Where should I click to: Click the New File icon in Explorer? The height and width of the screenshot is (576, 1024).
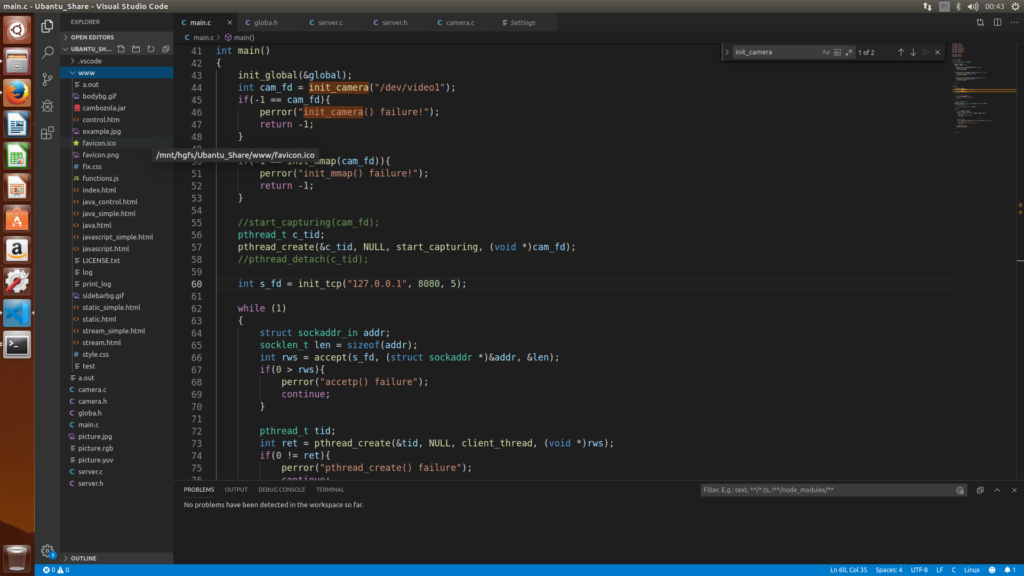pyautogui.click(x=122, y=48)
